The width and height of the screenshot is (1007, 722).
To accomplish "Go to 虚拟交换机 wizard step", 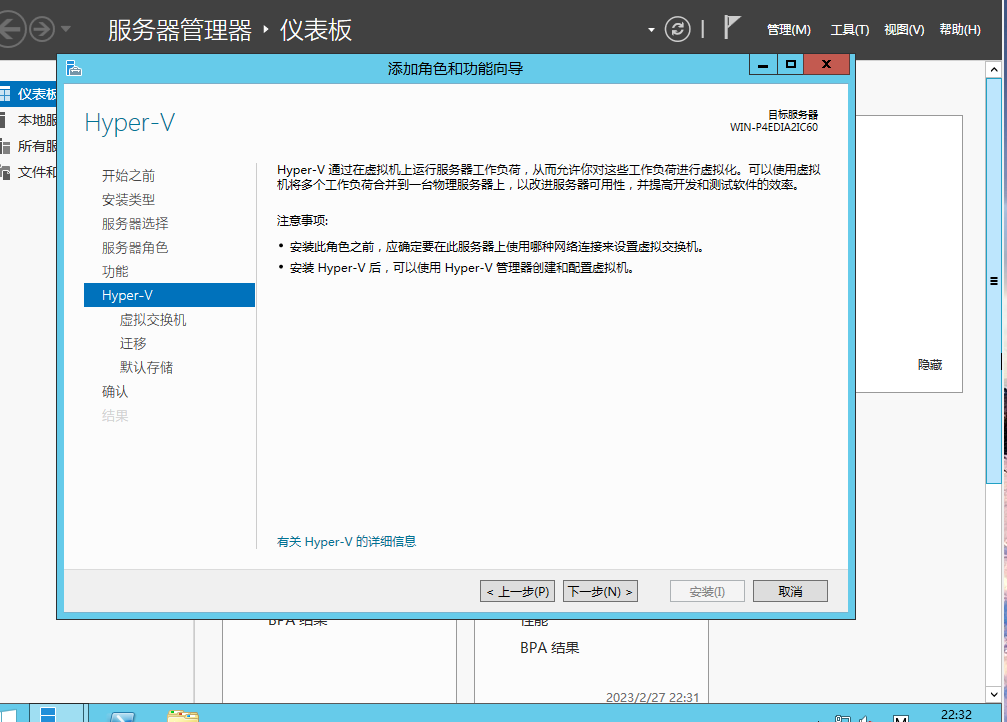I will [153, 319].
